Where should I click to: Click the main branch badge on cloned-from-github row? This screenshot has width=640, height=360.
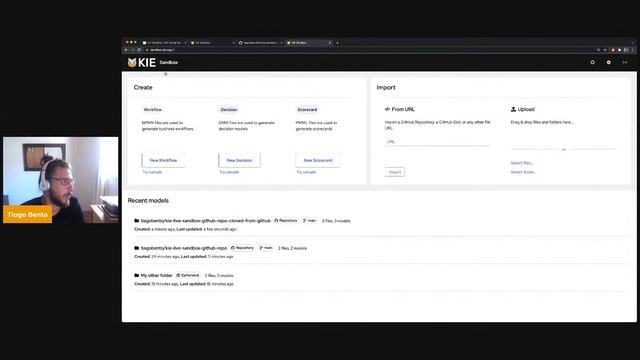click(x=309, y=221)
